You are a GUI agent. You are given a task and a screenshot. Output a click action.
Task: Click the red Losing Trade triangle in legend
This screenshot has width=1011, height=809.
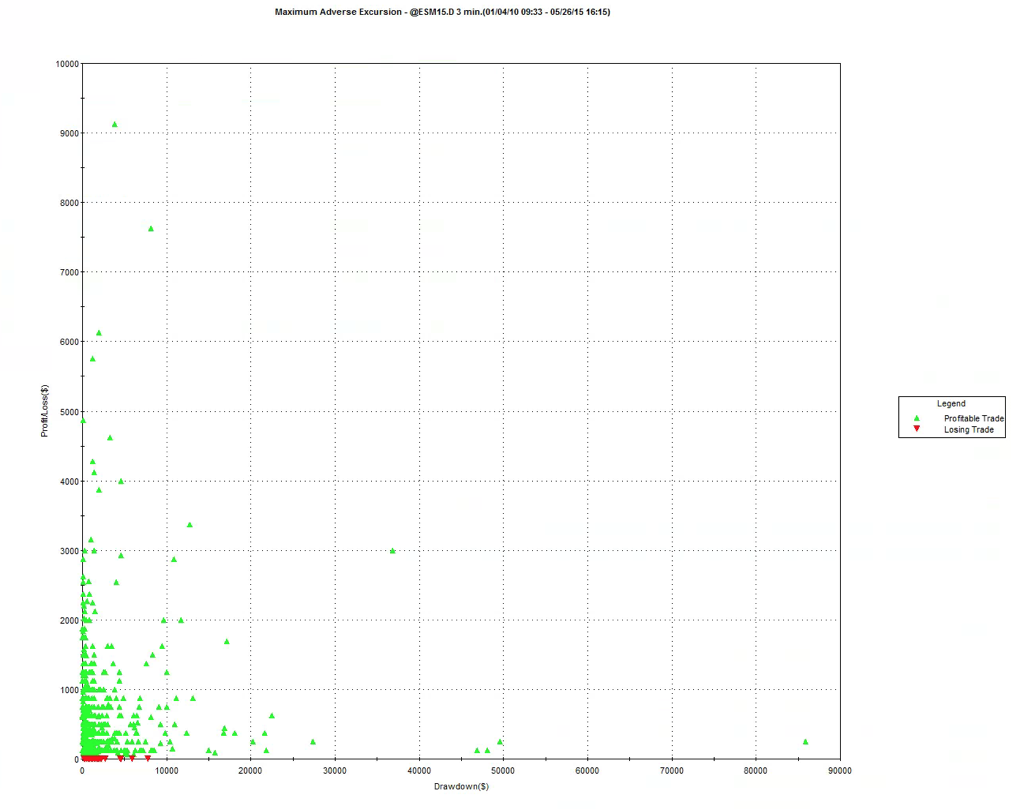(916, 429)
